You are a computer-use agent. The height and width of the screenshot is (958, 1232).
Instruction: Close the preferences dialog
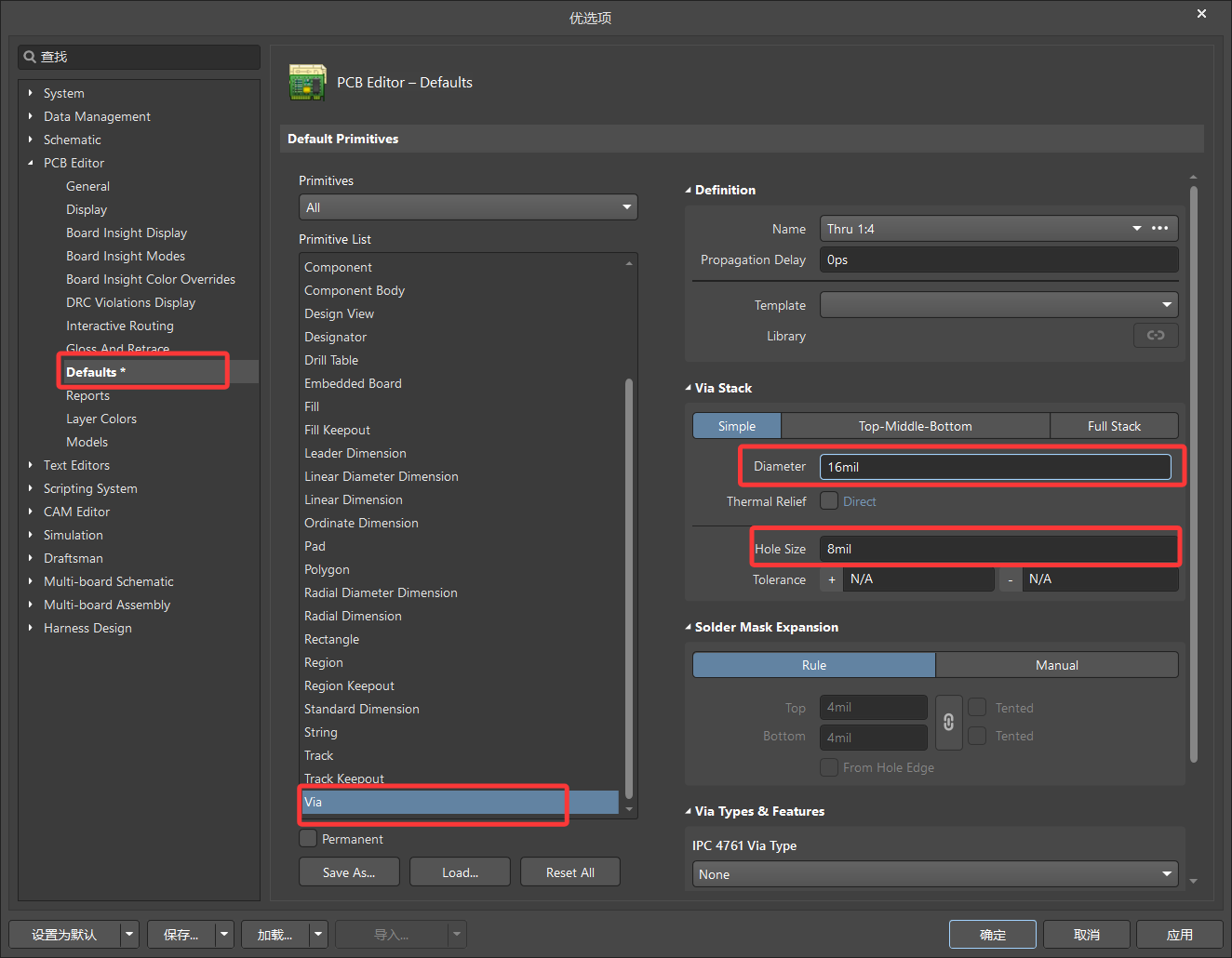tap(1201, 14)
